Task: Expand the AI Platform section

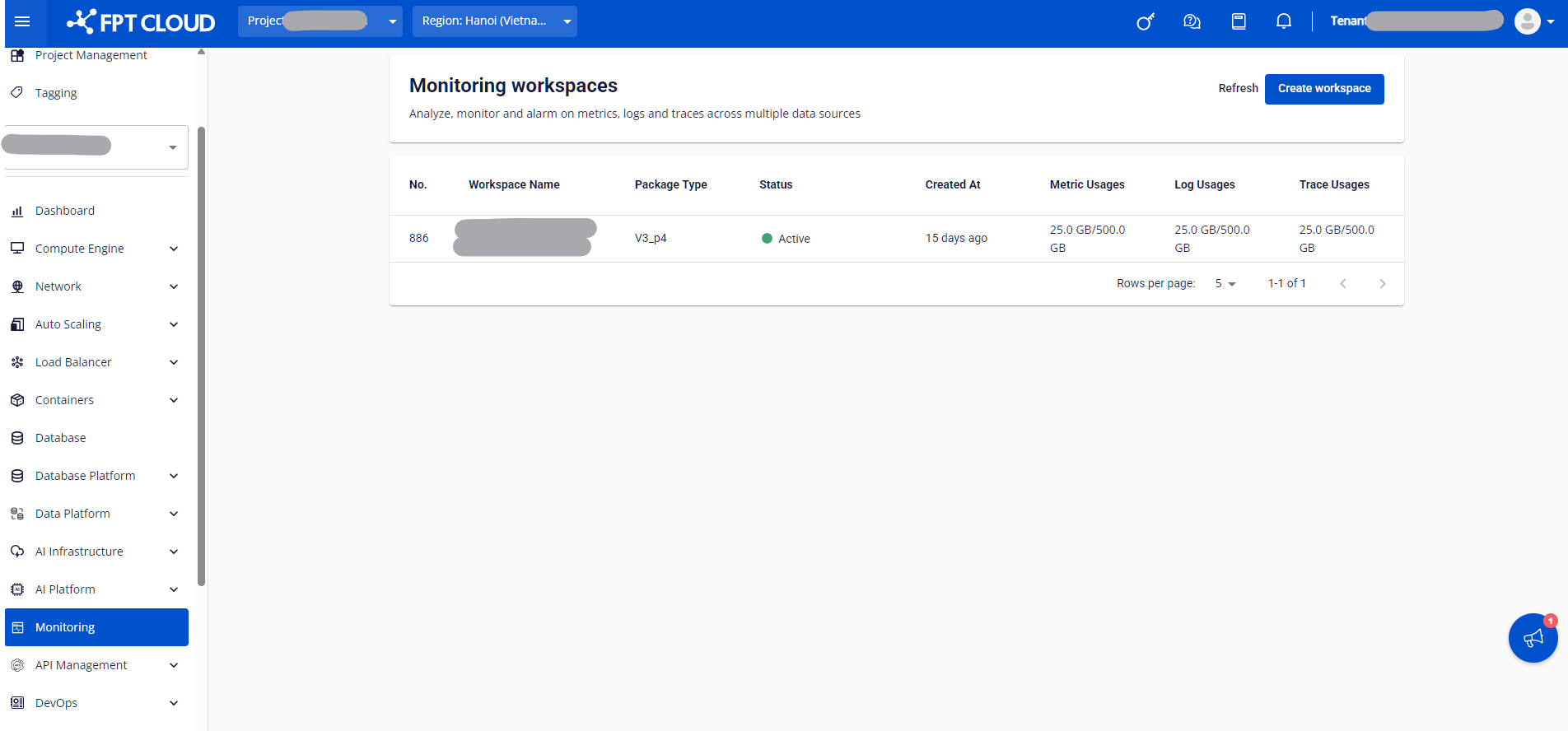Action: pyautogui.click(x=95, y=589)
